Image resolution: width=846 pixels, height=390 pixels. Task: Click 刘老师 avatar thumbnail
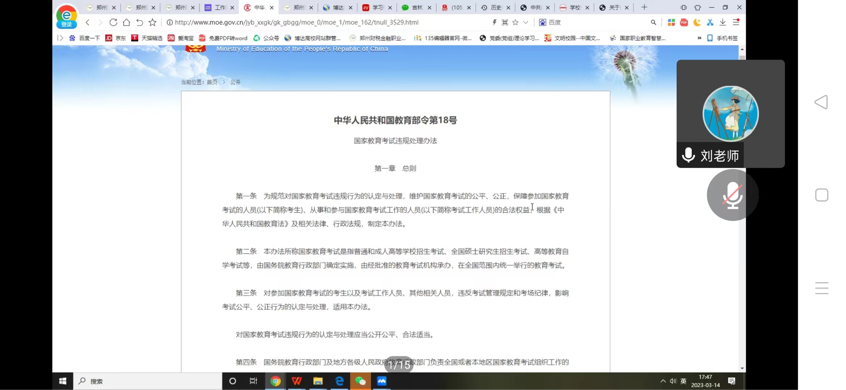731,114
